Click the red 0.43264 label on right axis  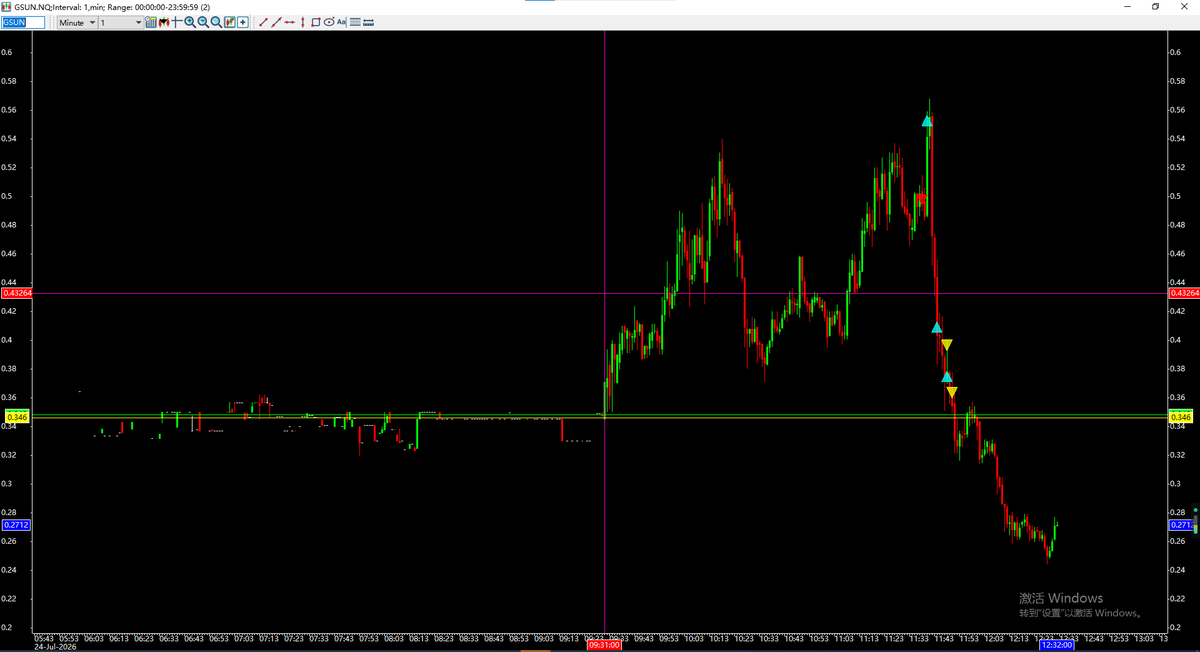(x=1183, y=293)
